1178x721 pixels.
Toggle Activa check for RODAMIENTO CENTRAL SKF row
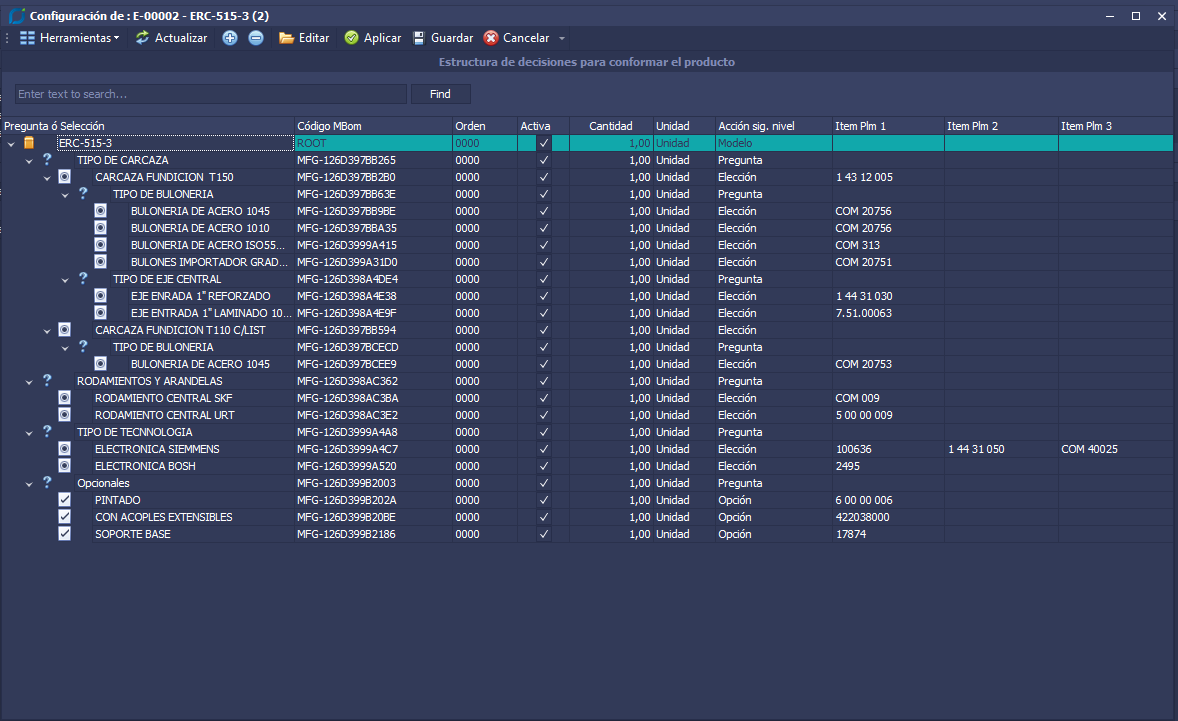544,398
